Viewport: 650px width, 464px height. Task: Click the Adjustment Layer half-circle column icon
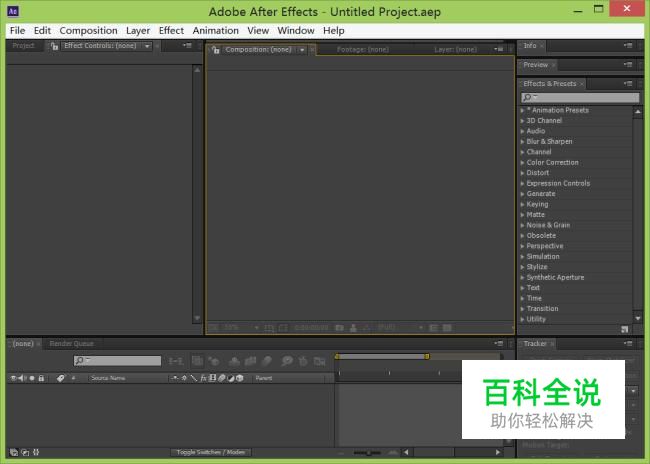click(231, 378)
